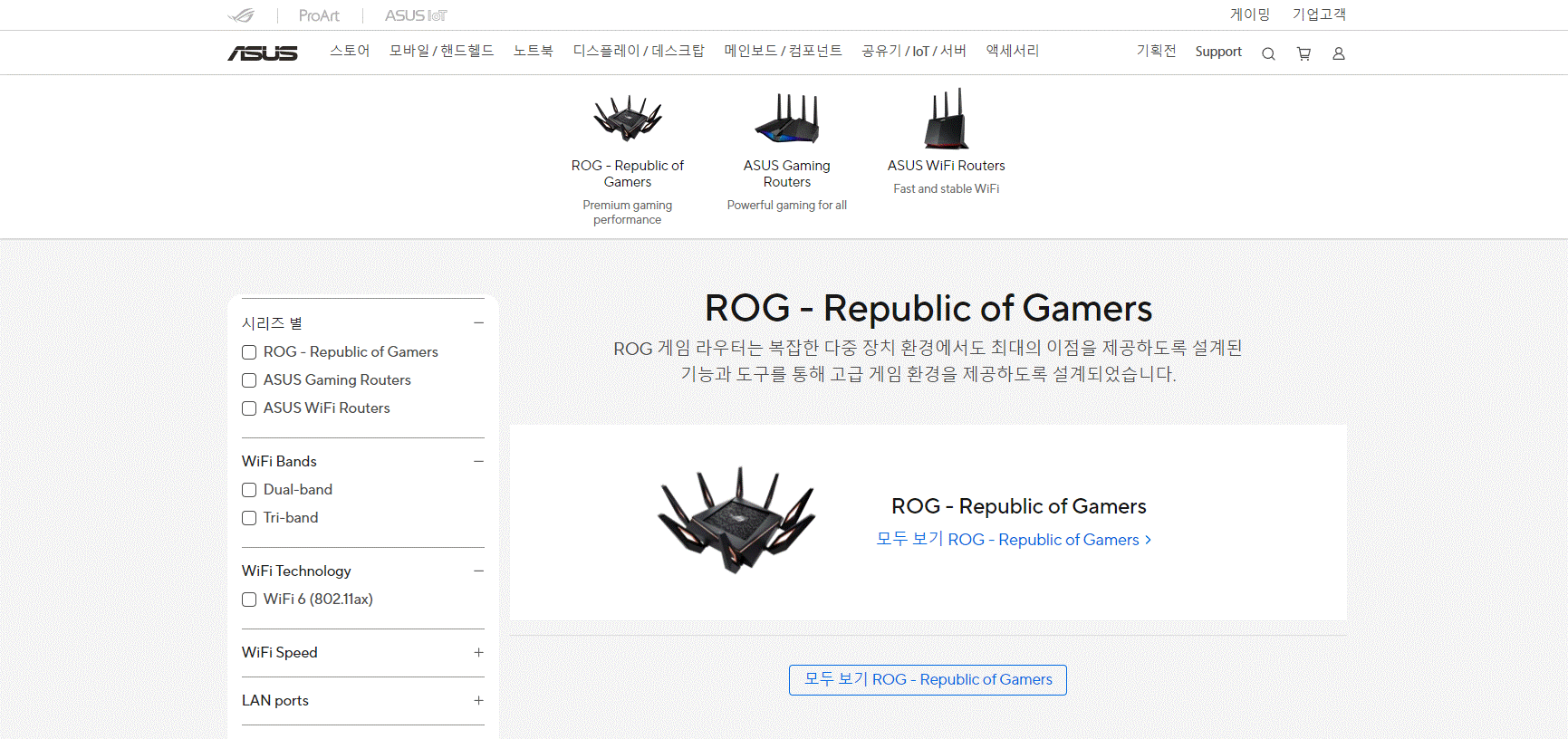Go to the ASUS homepage via logo
The height and width of the screenshot is (739, 1568).
[263, 53]
